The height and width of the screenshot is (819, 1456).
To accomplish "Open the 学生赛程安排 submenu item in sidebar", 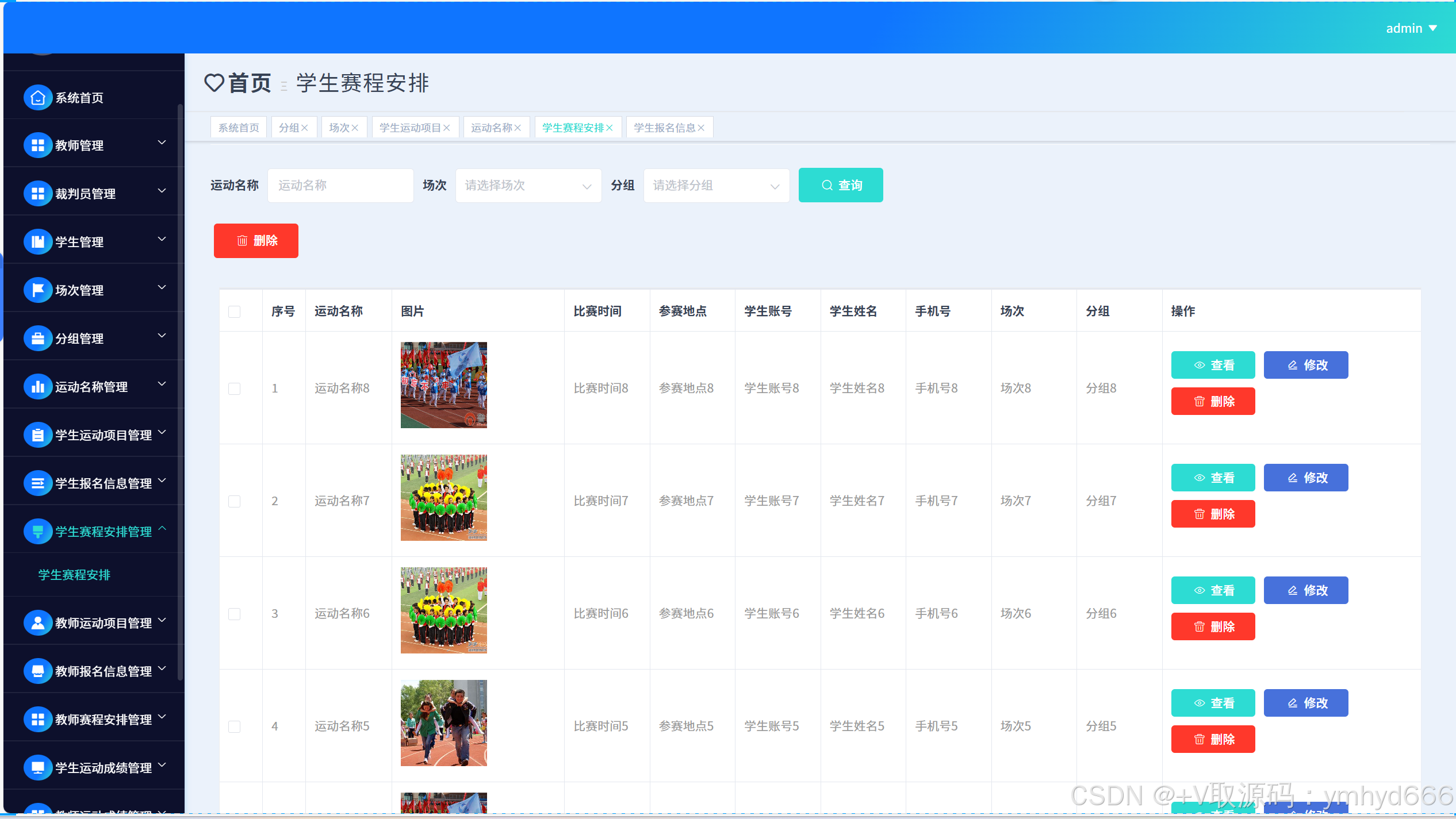I will click(74, 575).
